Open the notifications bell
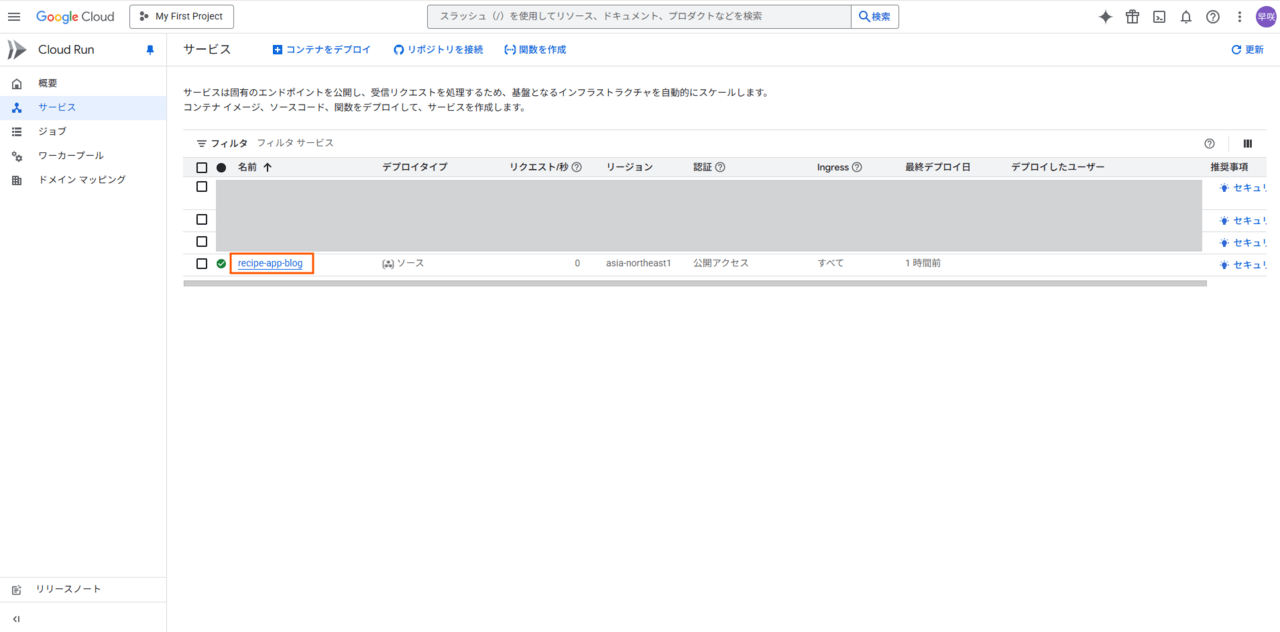The height and width of the screenshot is (632, 1280). point(1186,17)
